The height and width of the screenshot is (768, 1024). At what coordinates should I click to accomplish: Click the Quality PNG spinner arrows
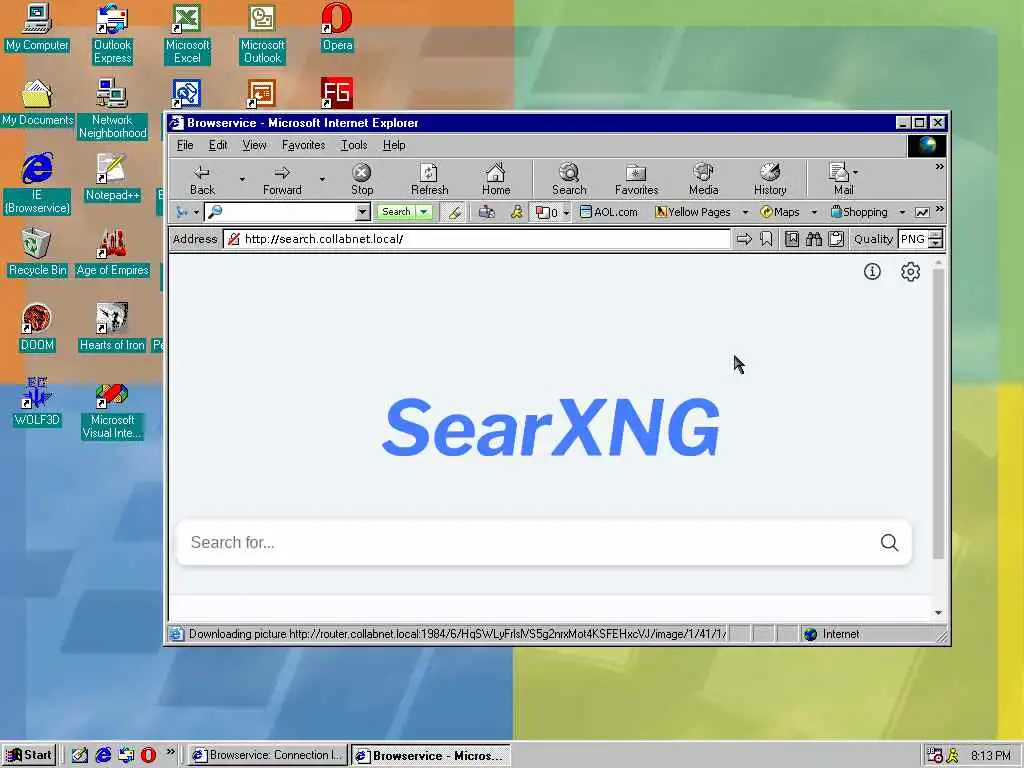(x=935, y=240)
